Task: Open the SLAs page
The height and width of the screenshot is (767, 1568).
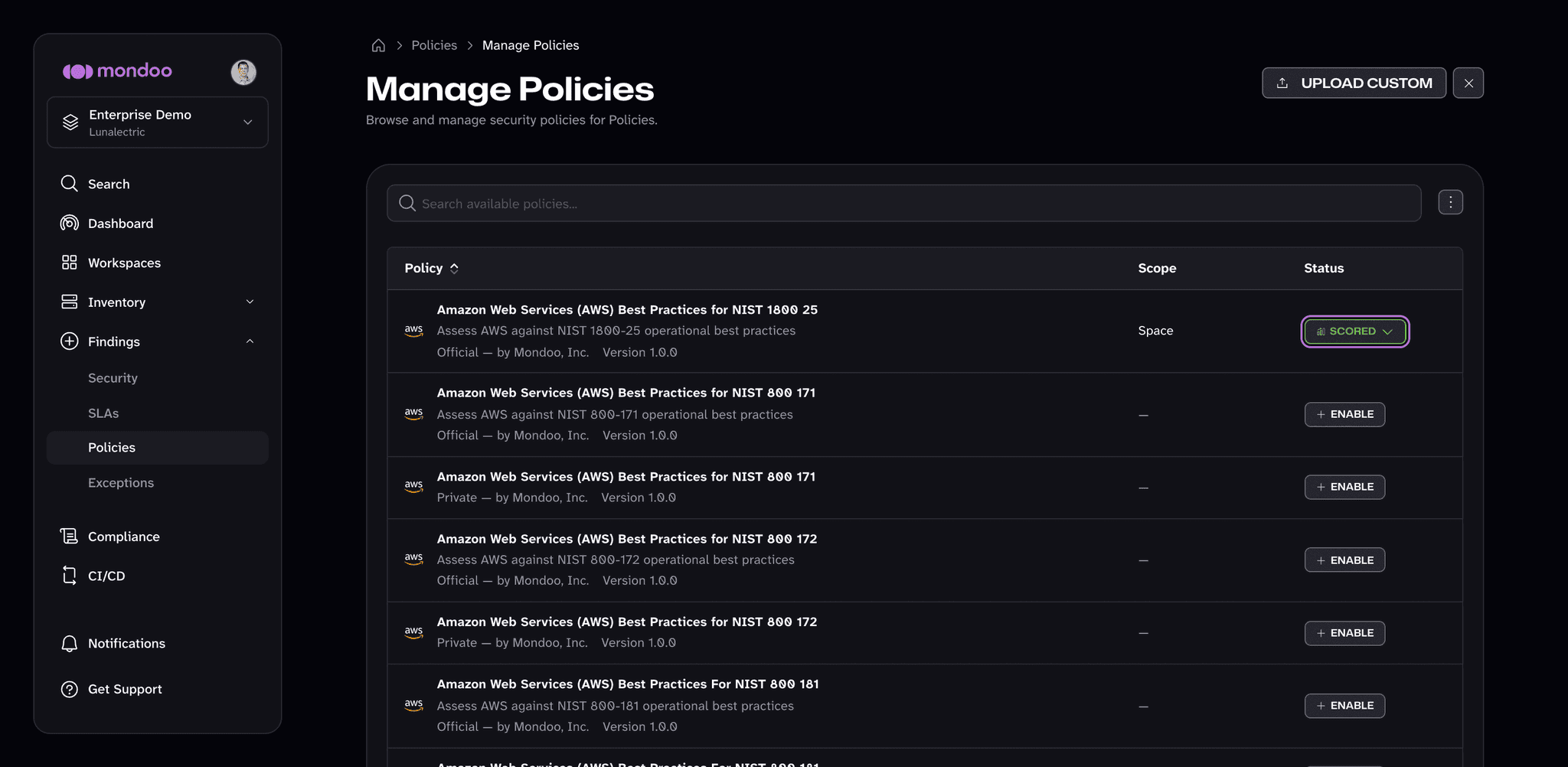Action: (103, 413)
